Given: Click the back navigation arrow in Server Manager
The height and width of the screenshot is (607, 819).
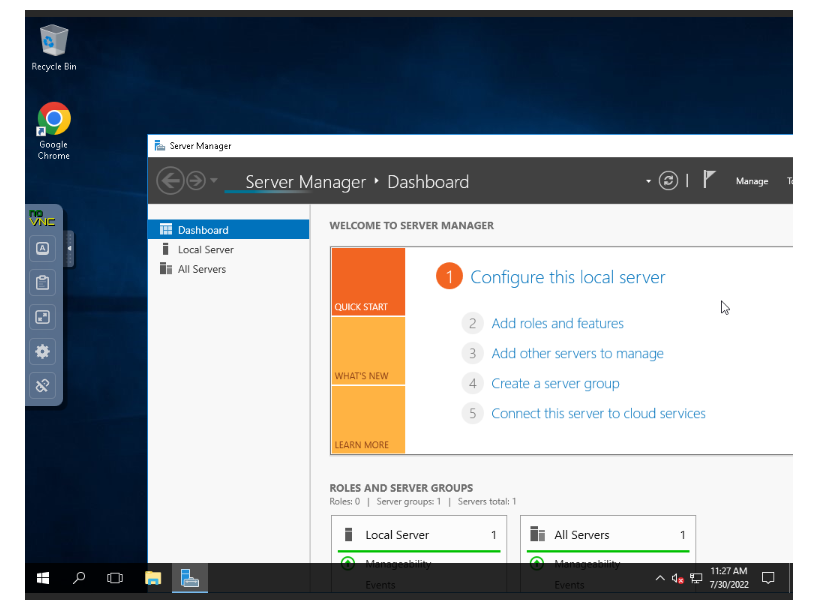Looking at the screenshot, I should pos(170,181).
